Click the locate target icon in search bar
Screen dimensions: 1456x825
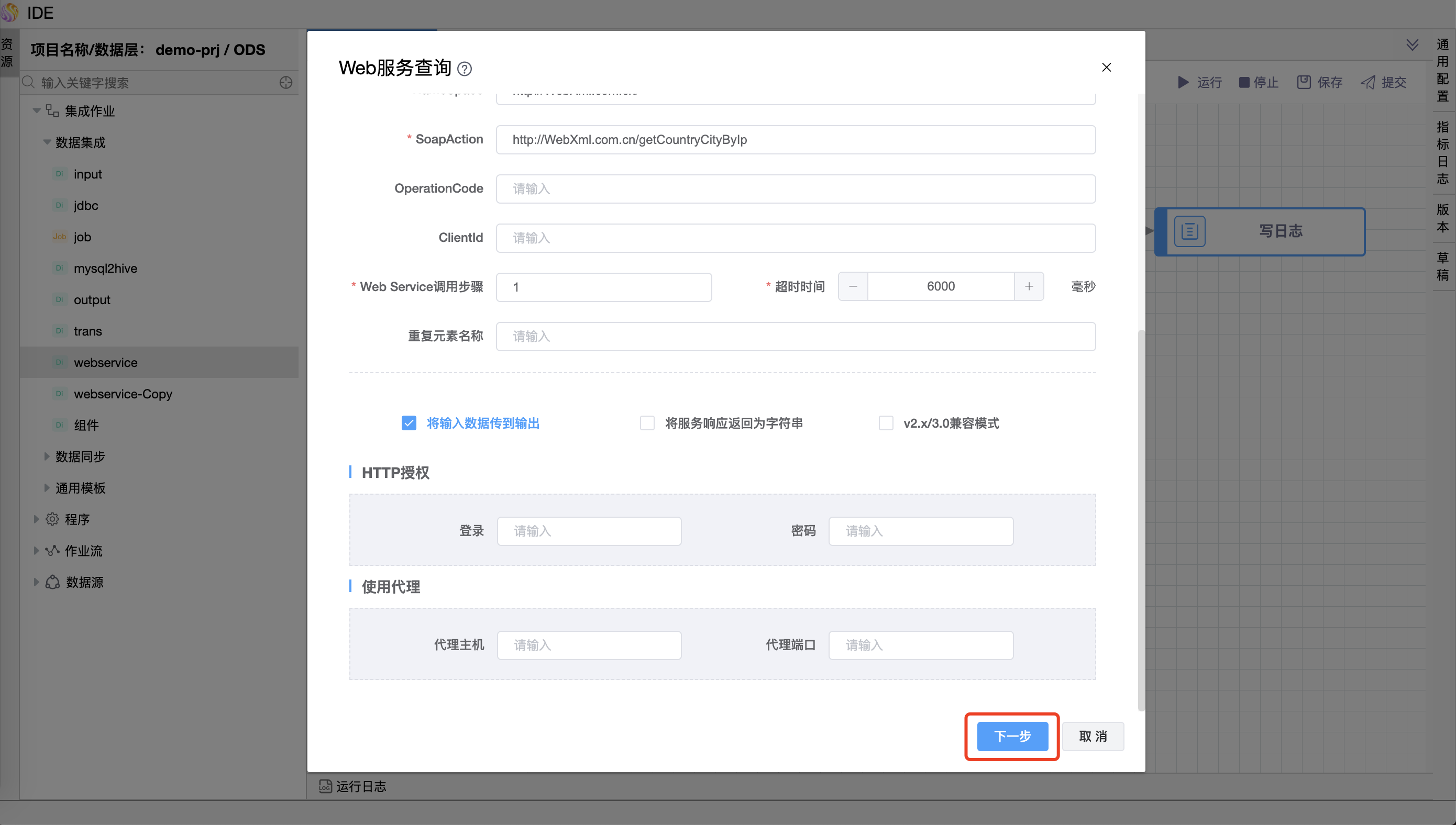[x=285, y=83]
